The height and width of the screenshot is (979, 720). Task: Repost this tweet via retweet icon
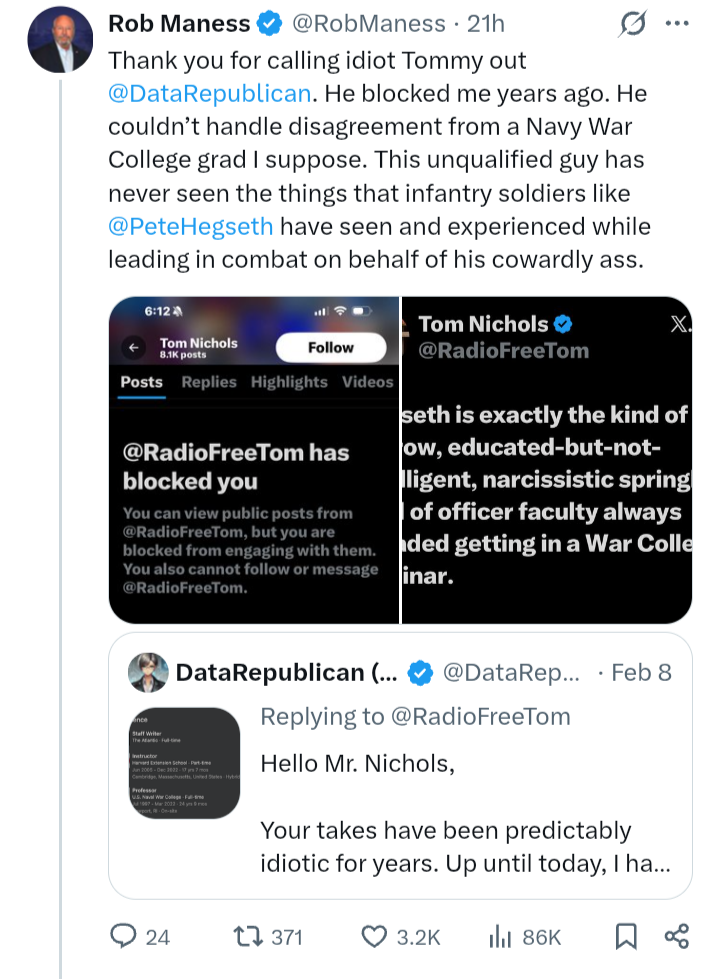[x=246, y=936]
